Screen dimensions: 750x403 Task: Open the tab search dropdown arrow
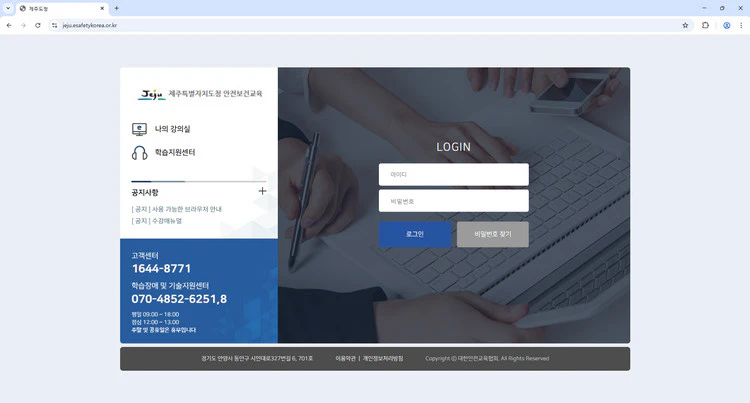9,8
